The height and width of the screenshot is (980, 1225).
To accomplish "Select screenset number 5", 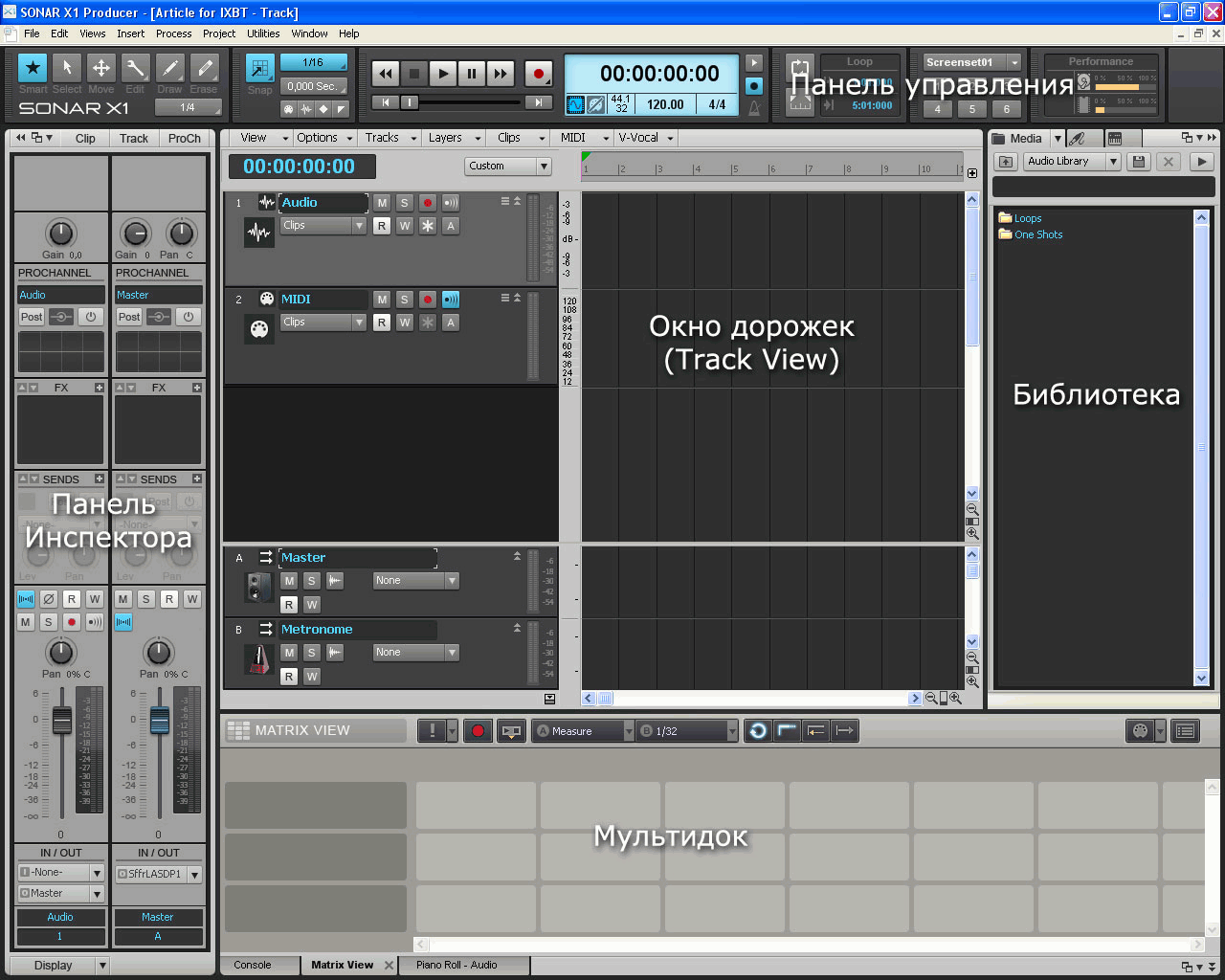I will point(971,109).
